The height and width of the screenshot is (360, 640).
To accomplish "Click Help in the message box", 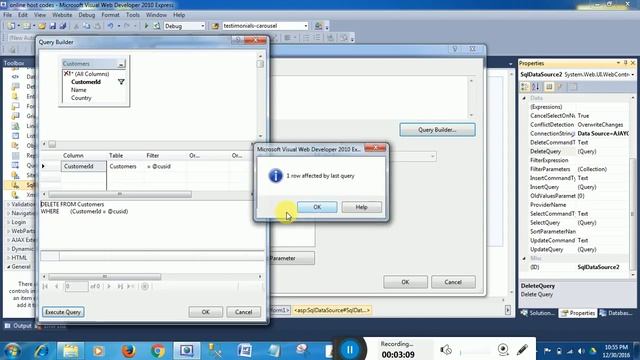I will (362, 207).
